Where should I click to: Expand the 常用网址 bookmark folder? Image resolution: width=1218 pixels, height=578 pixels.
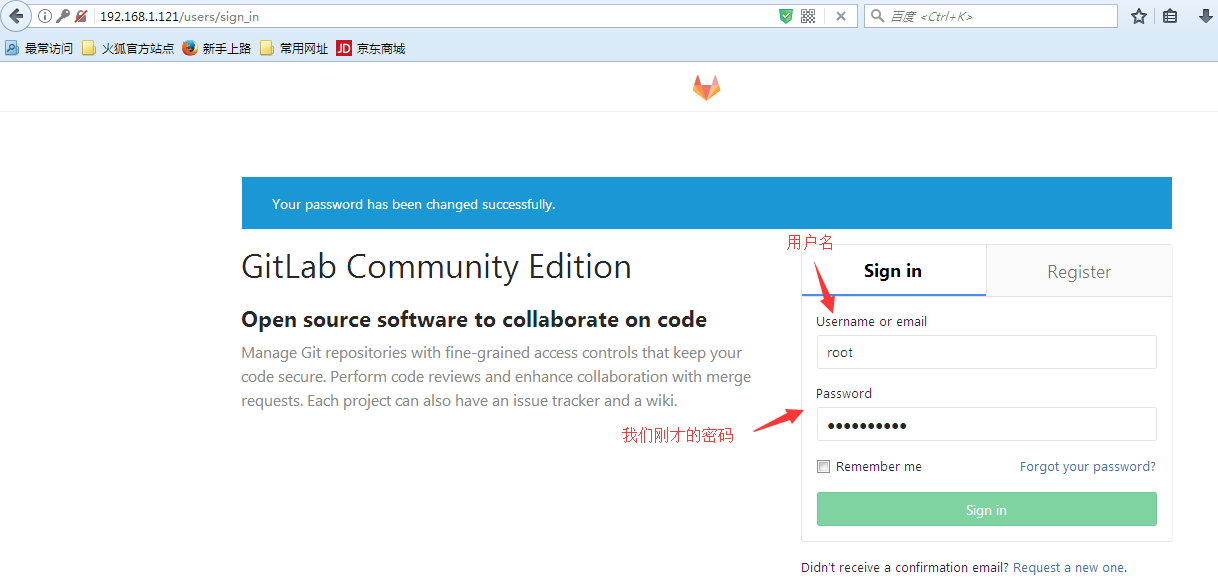point(294,48)
